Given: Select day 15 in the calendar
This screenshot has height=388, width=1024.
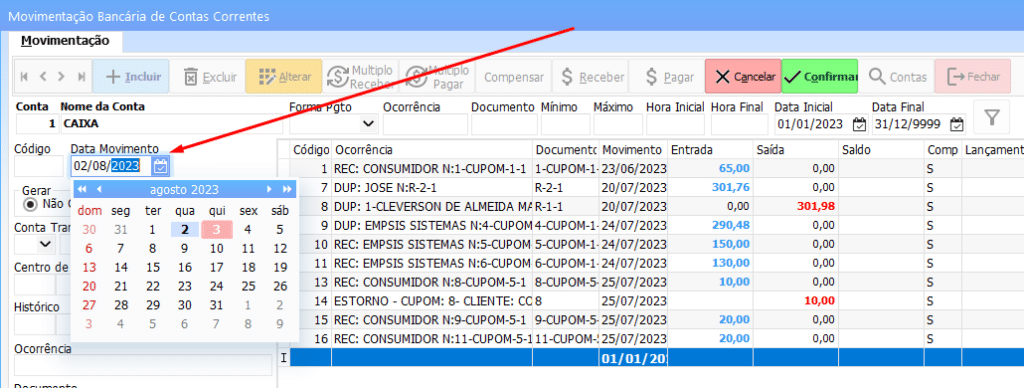Looking at the screenshot, I should pos(153,267).
